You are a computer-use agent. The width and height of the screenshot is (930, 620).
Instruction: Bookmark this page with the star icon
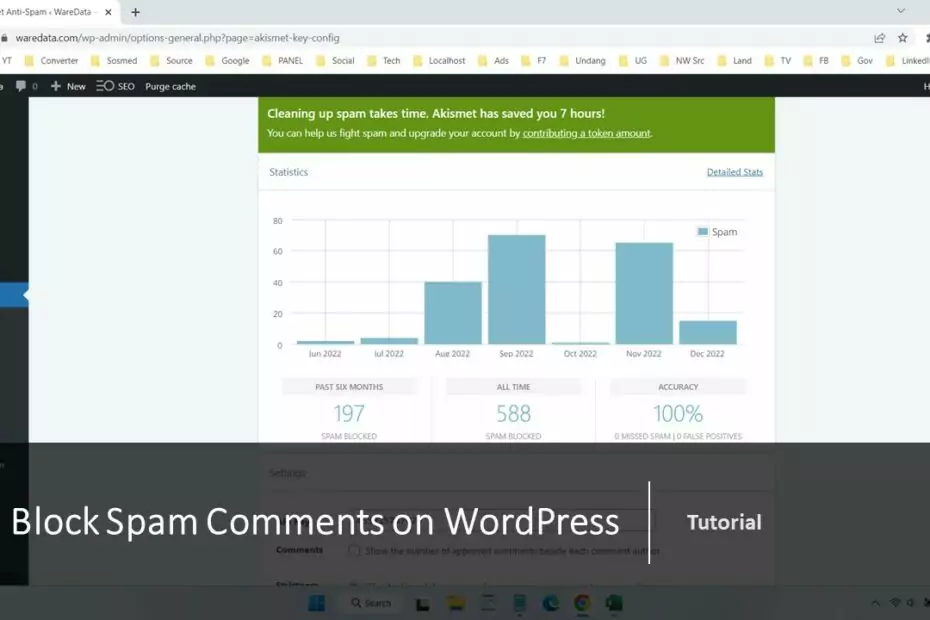pyautogui.click(x=903, y=38)
